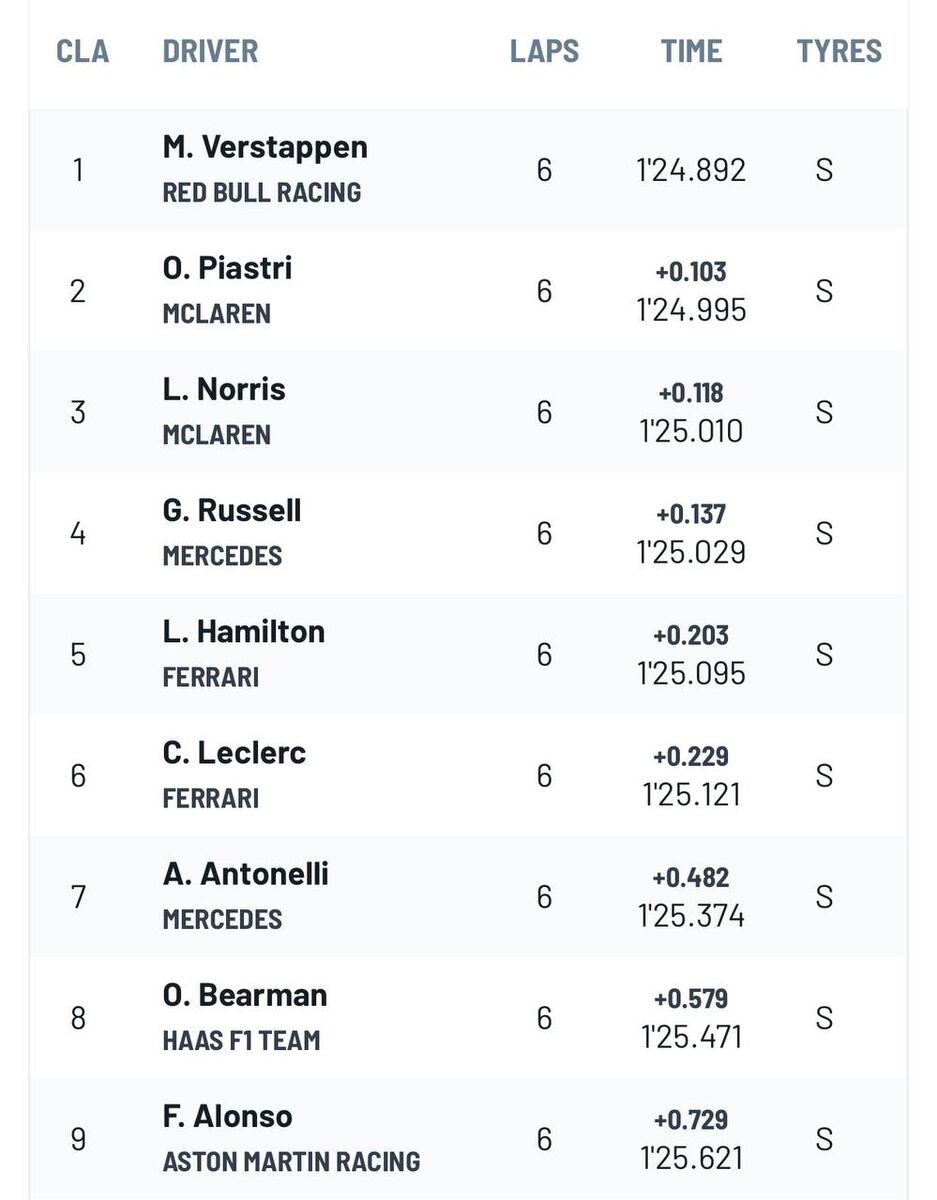Click the soft tyre S in Alonso's row
This screenshot has height=1200, width=937.
coord(824,1139)
